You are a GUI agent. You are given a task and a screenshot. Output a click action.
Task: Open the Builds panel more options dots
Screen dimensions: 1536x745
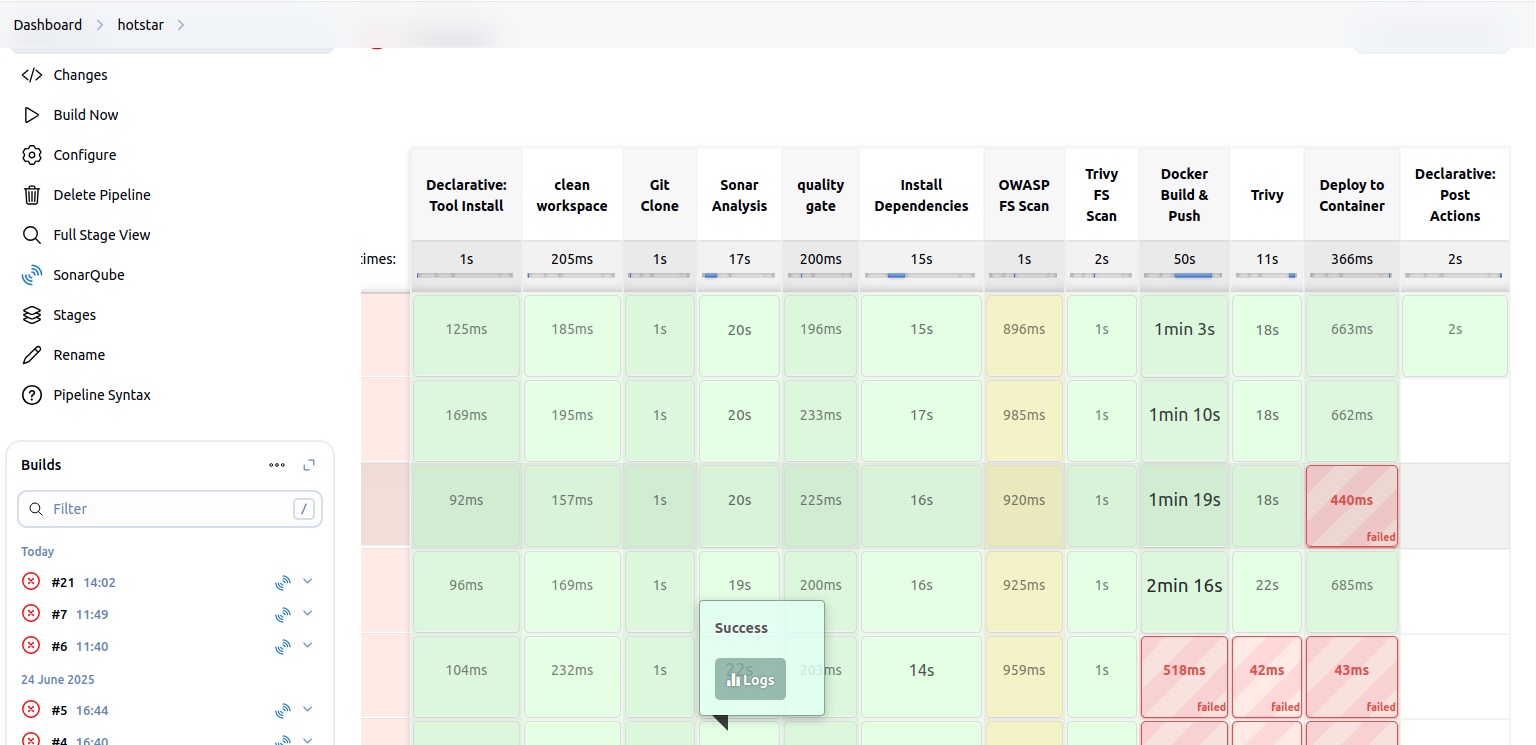click(x=277, y=465)
